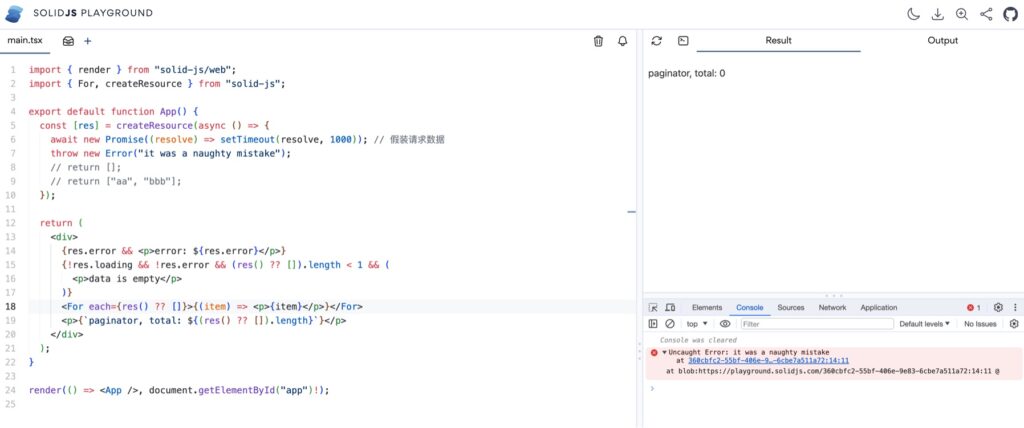The width and height of the screenshot is (1024, 428).
Task: Add a new tab with the plus icon
Action: tap(88, 41)
